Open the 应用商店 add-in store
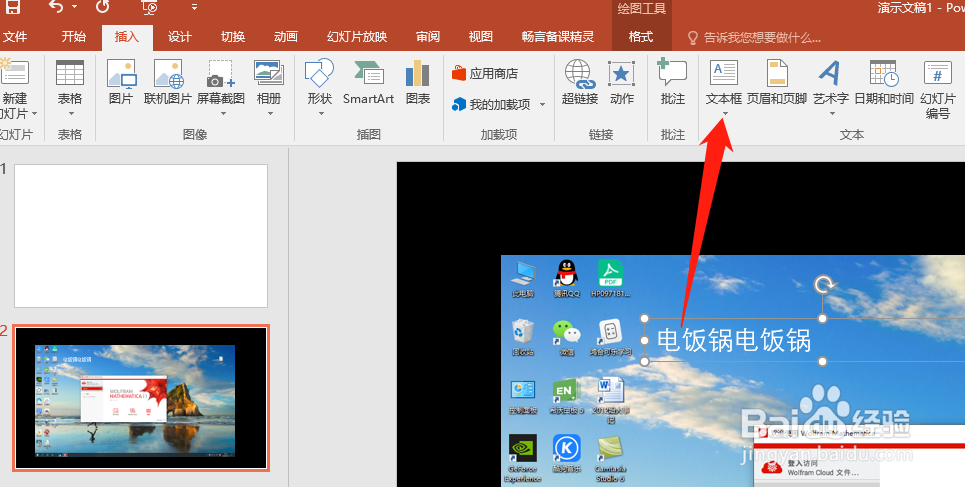Viewport: 965px width, 487px height. (485, 73)
